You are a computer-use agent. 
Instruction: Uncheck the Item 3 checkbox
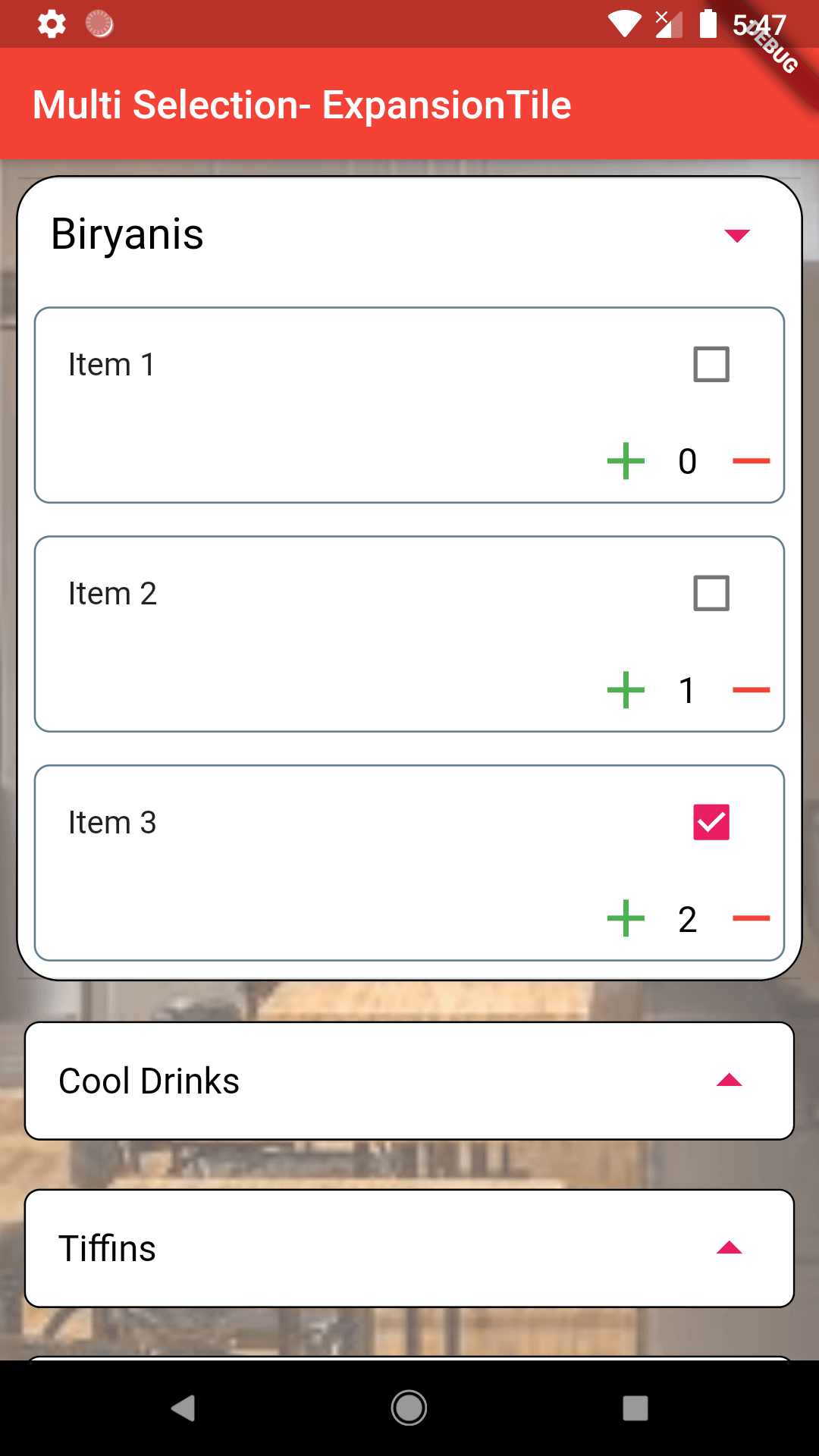pos(711,823)
